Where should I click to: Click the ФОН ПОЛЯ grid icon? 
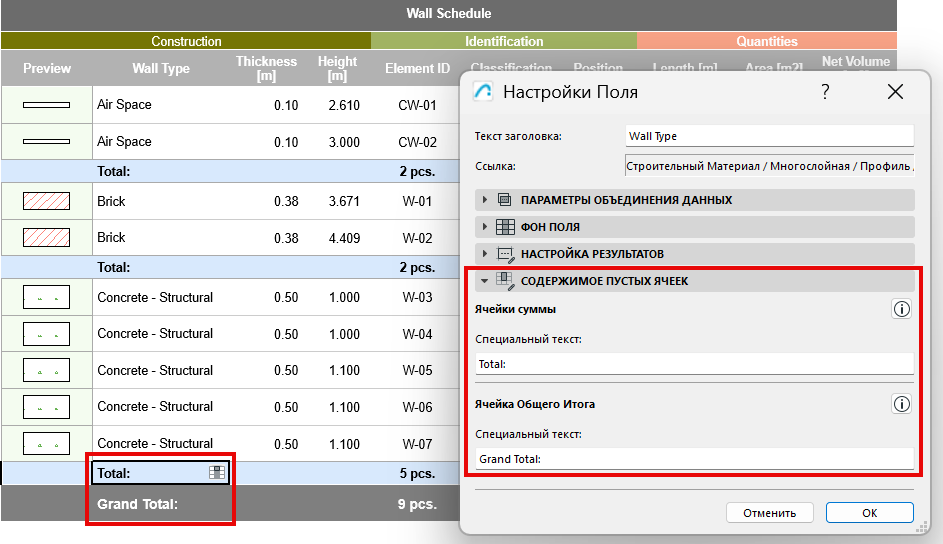tap(505, 227)
